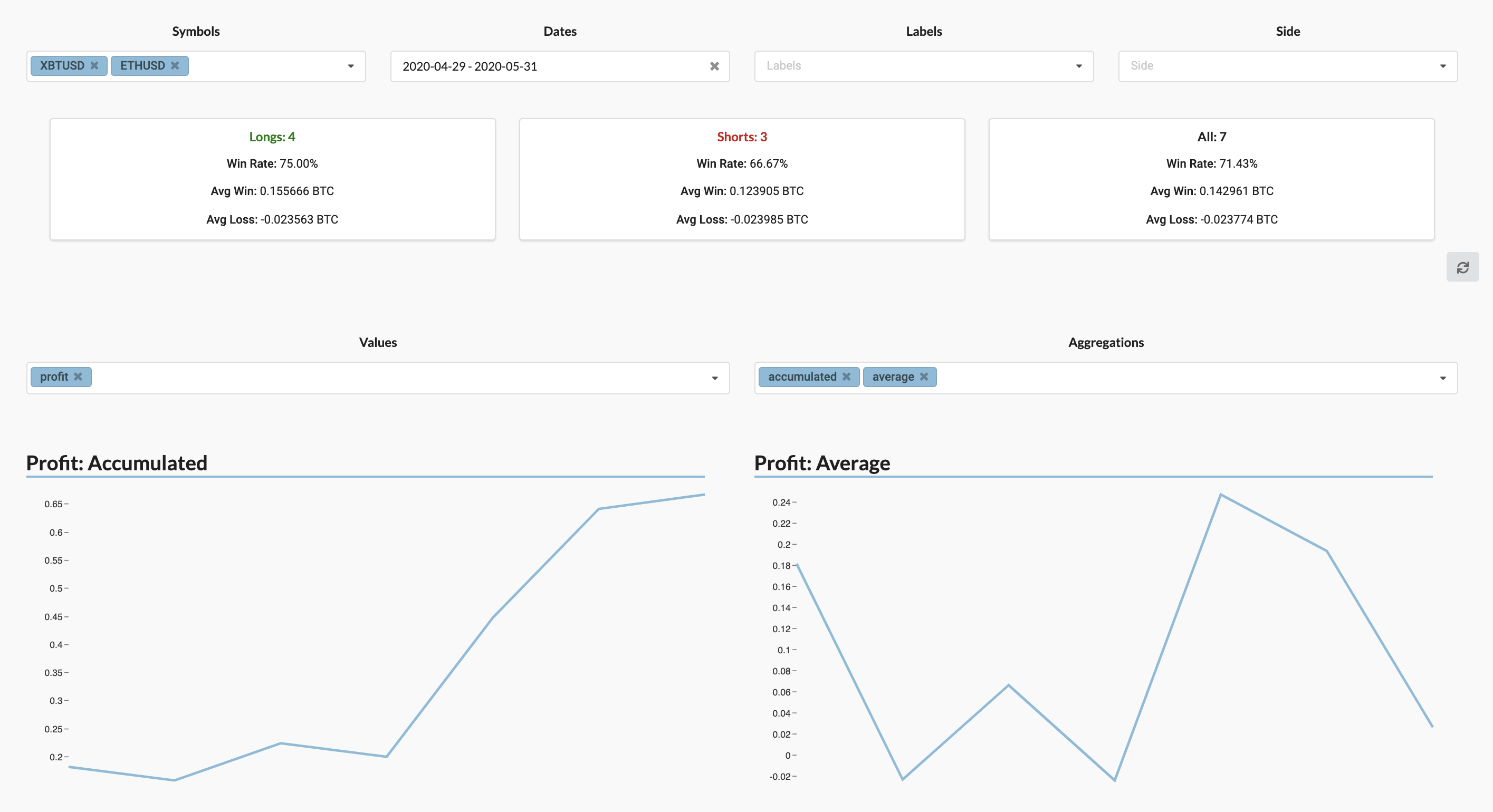Click the All: 7 card heading

tap(1212, 137)
